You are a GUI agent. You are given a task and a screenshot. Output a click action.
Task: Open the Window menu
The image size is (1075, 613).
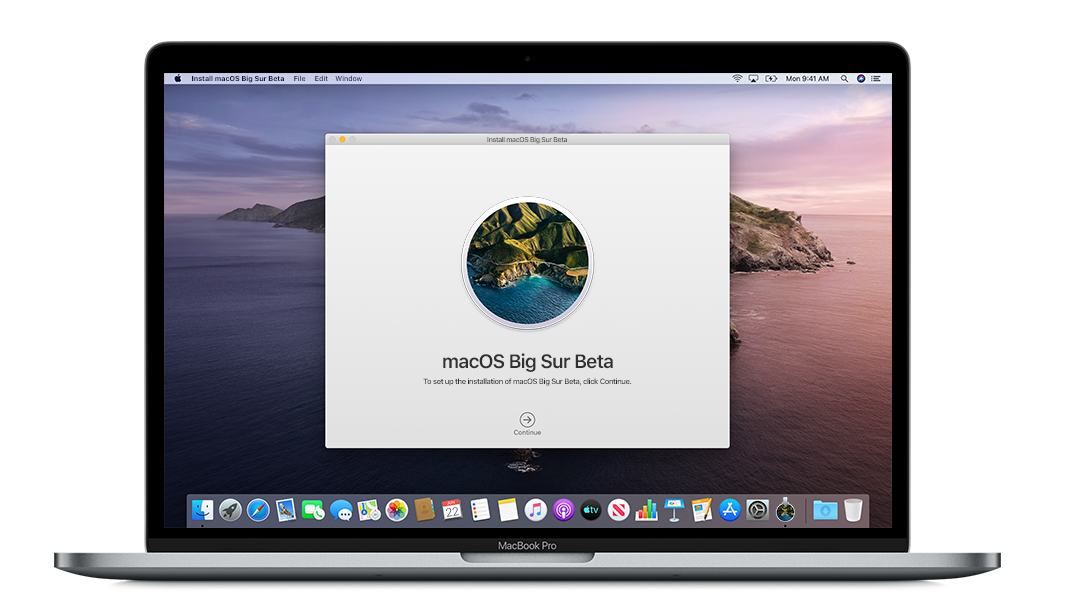[349, 79]
